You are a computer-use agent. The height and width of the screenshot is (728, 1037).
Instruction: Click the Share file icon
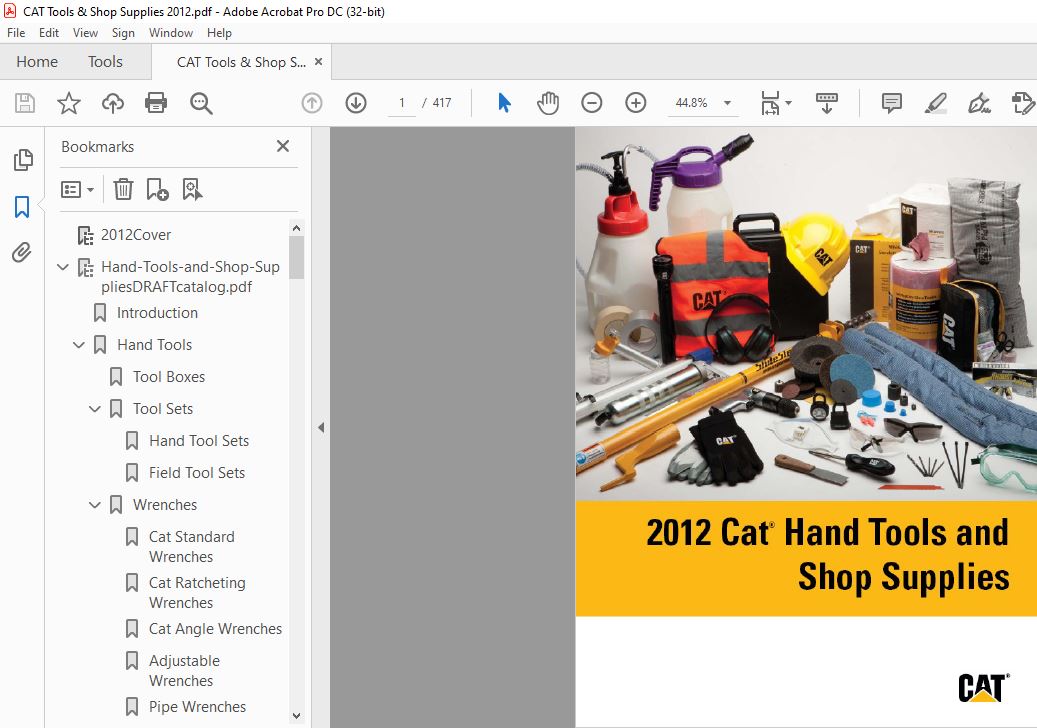1022,103
